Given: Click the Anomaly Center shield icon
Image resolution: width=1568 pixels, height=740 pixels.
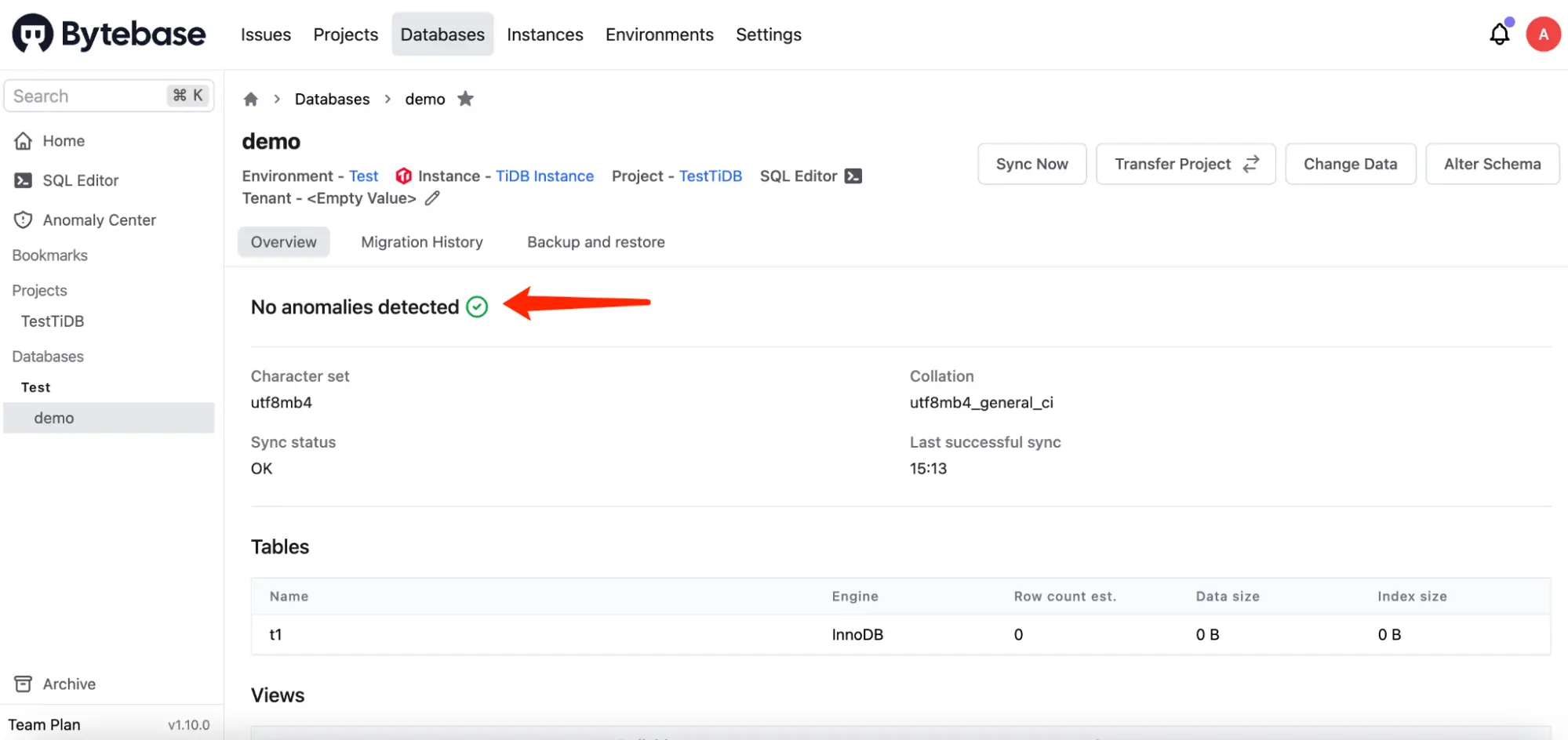Looking at the screenshot, I should click(24, 220).
